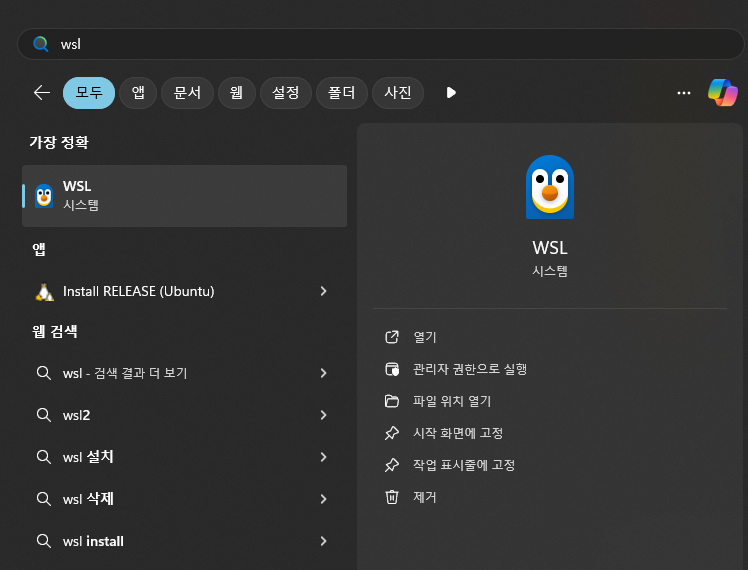Select the 웹 filter tab
The width and height of the screenshot is (748, 570).
pos(237,93)
